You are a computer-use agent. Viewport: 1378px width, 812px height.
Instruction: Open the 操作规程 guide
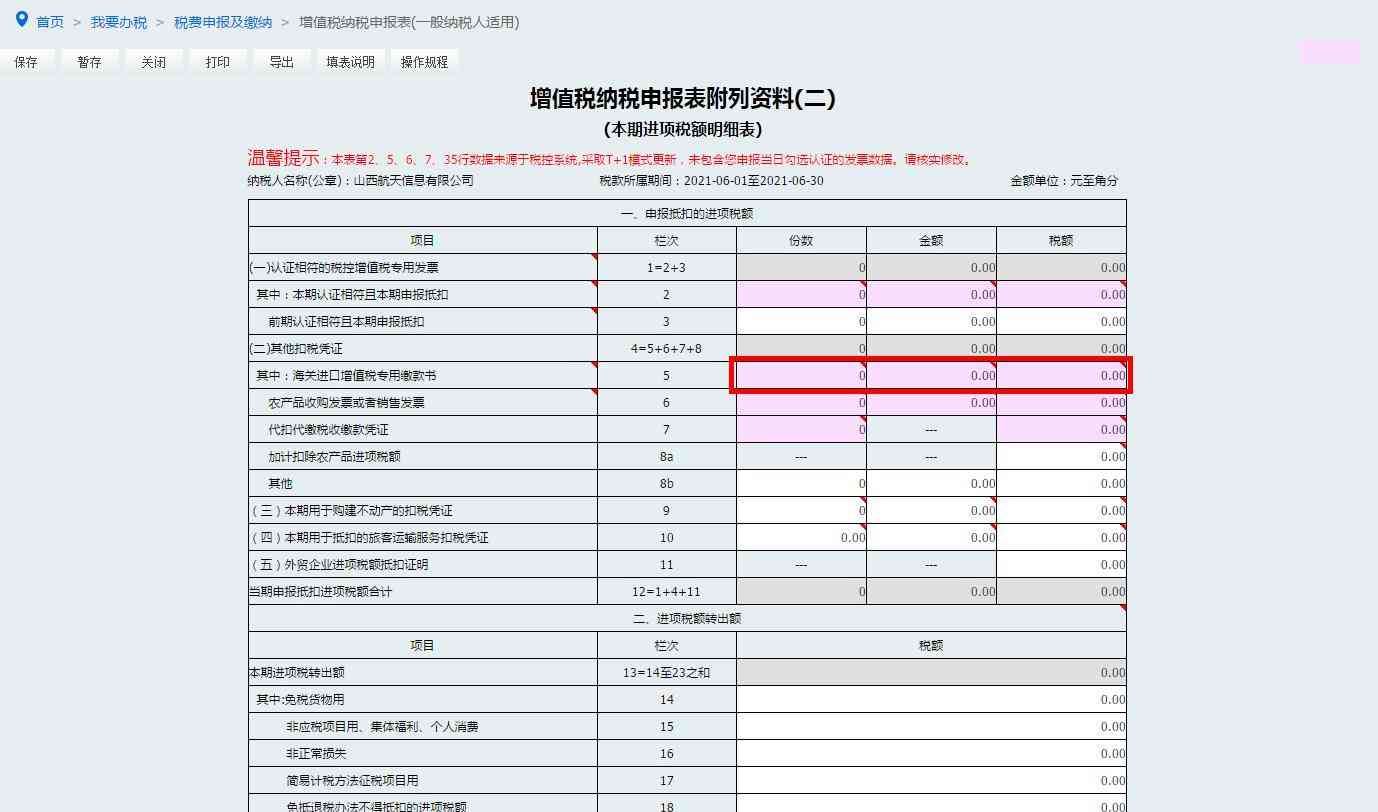click(424, 62)
